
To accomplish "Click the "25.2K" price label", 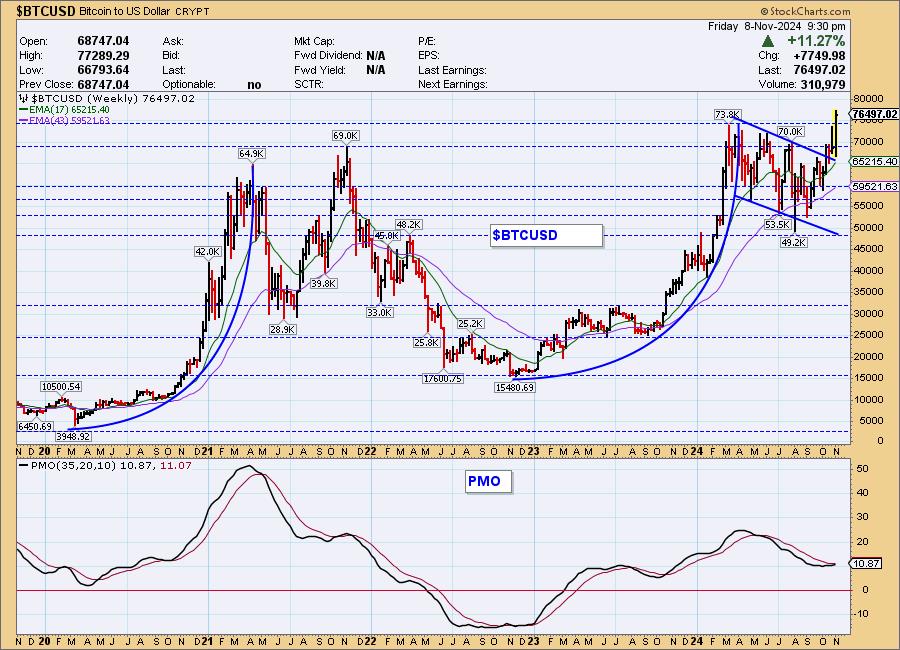I will tap(471, 324).
